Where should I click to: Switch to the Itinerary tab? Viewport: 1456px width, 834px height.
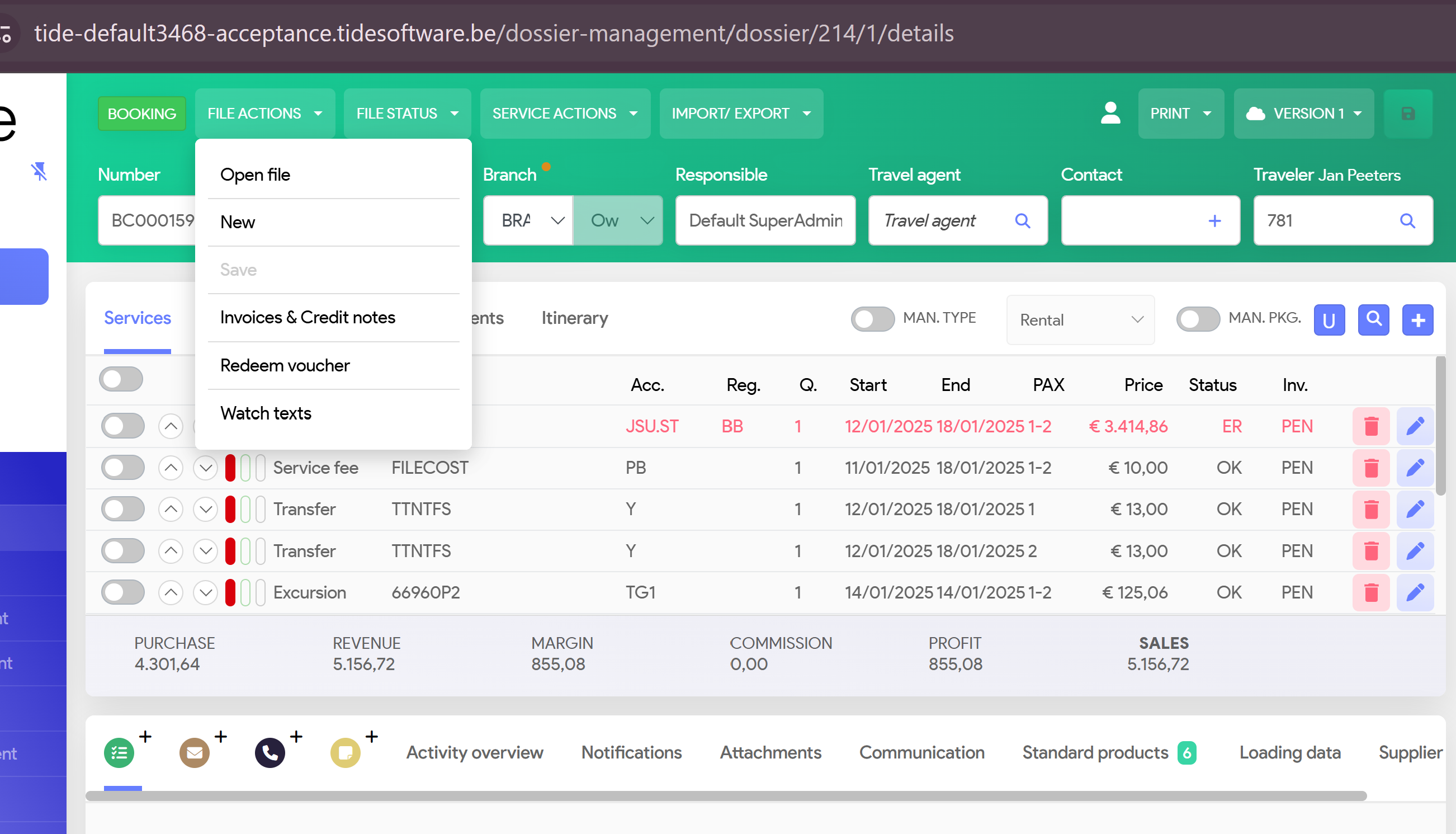click(574, 318)
